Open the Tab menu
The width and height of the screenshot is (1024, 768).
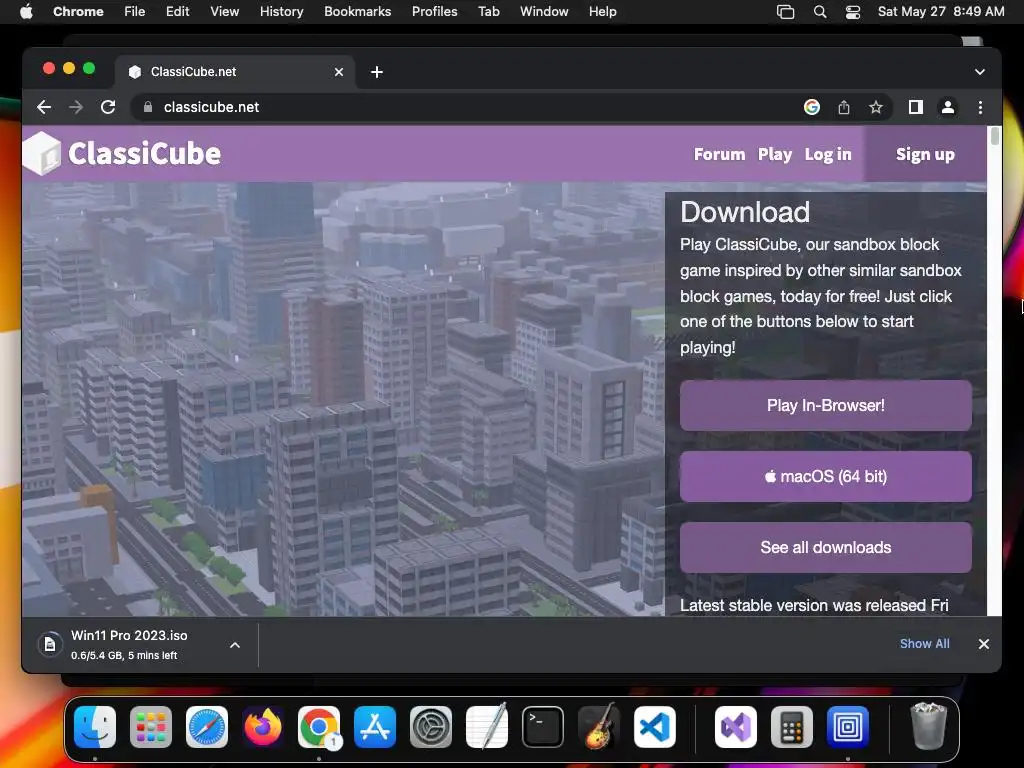pos(488,12)
